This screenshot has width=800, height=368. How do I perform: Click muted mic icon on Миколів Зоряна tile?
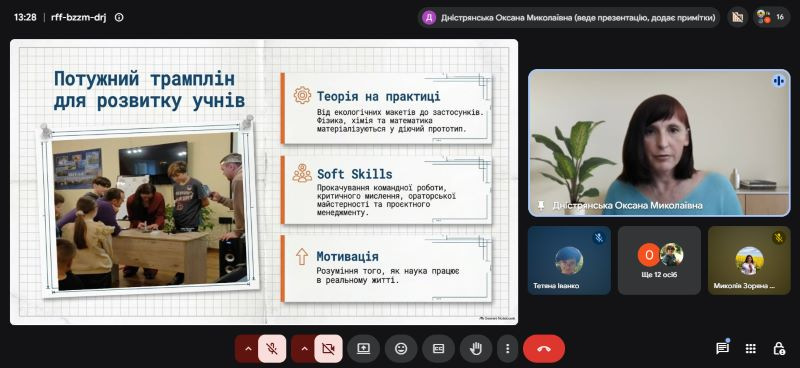779,238
